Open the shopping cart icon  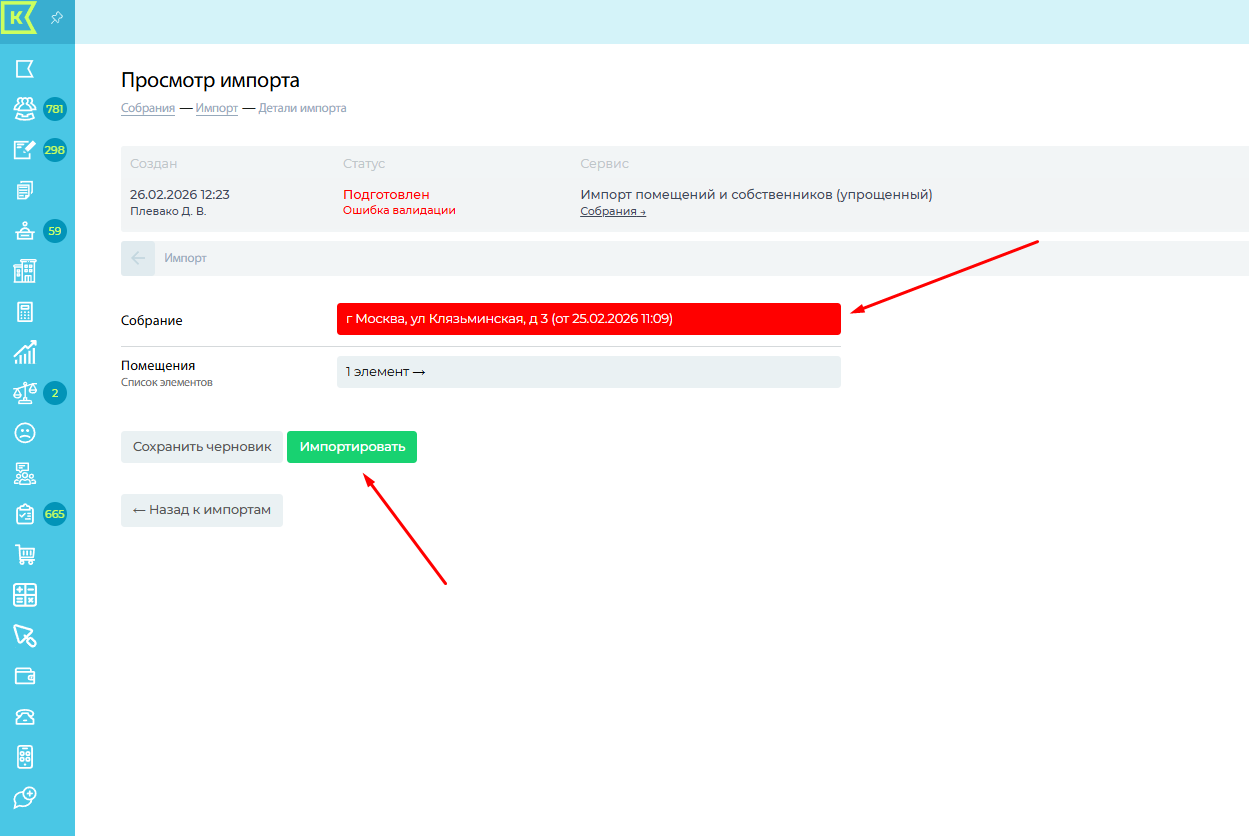(25, 555)
